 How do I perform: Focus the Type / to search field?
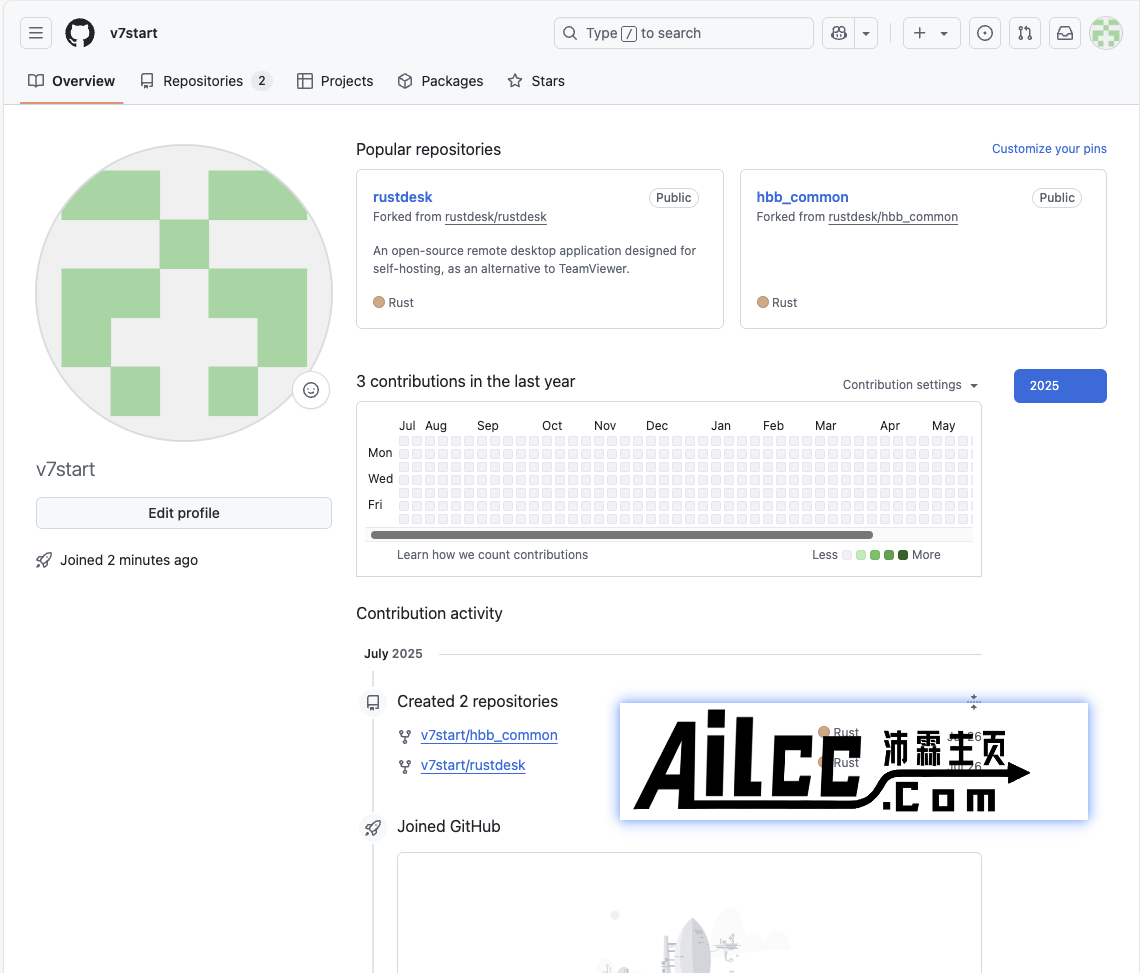click(x=683, y=33)
